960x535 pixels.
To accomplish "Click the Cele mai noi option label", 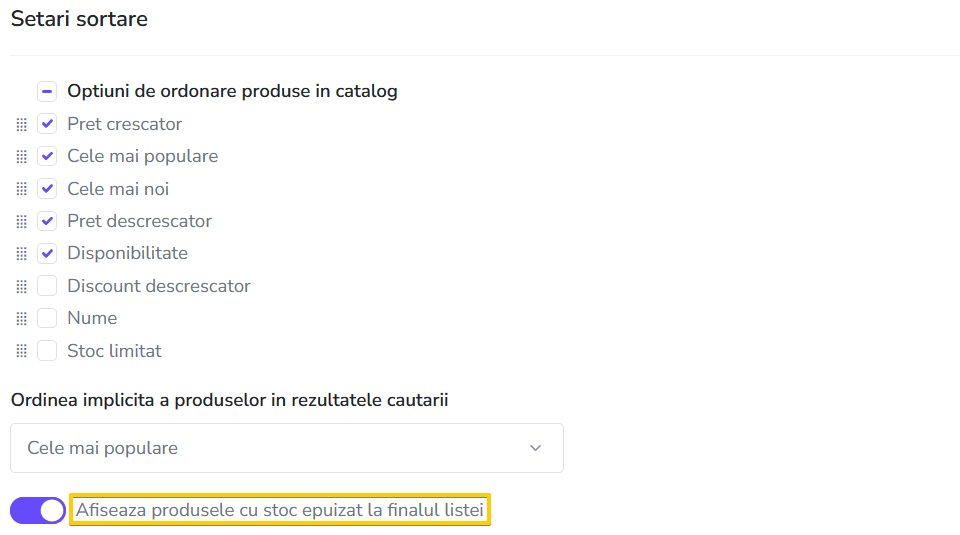I will pyautogui.click(x=118, y=189).
